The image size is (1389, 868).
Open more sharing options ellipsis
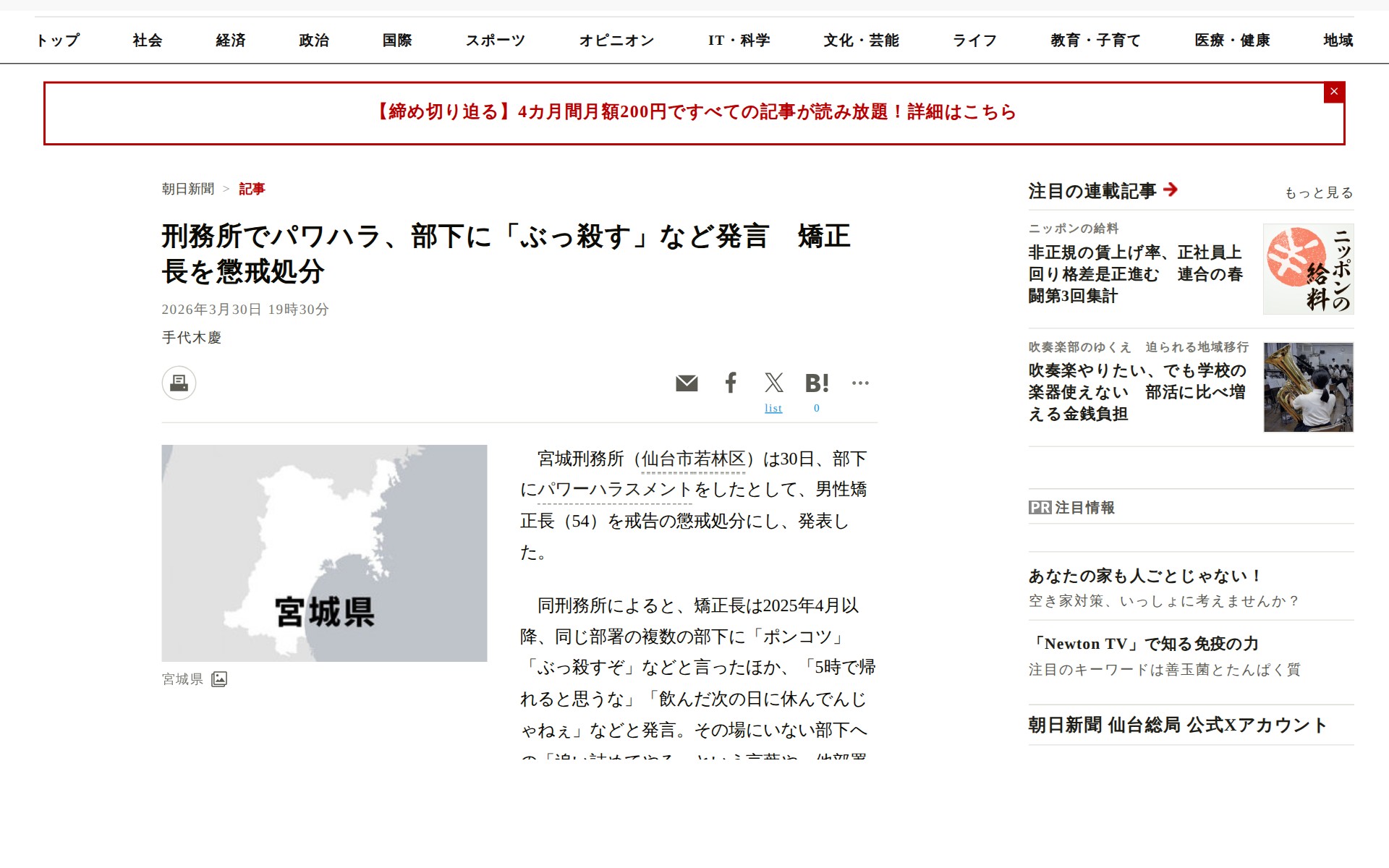[x=860, y=383]
